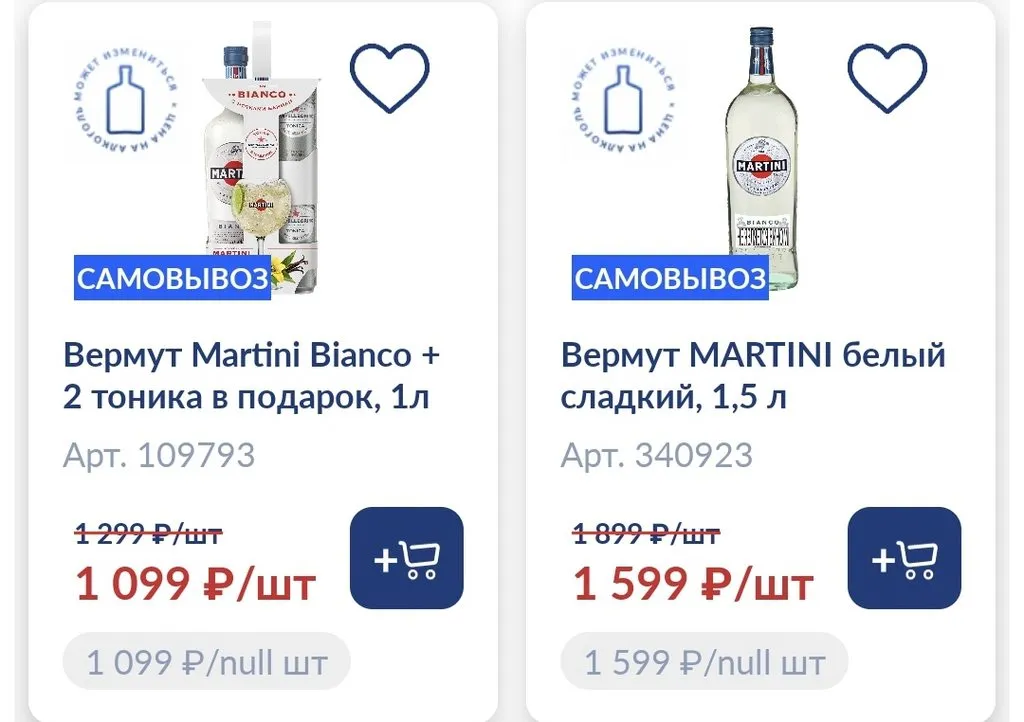Select article number 109793
Image resolution: width=1024 pixels, height=722 pixels.
coord(160,454)
